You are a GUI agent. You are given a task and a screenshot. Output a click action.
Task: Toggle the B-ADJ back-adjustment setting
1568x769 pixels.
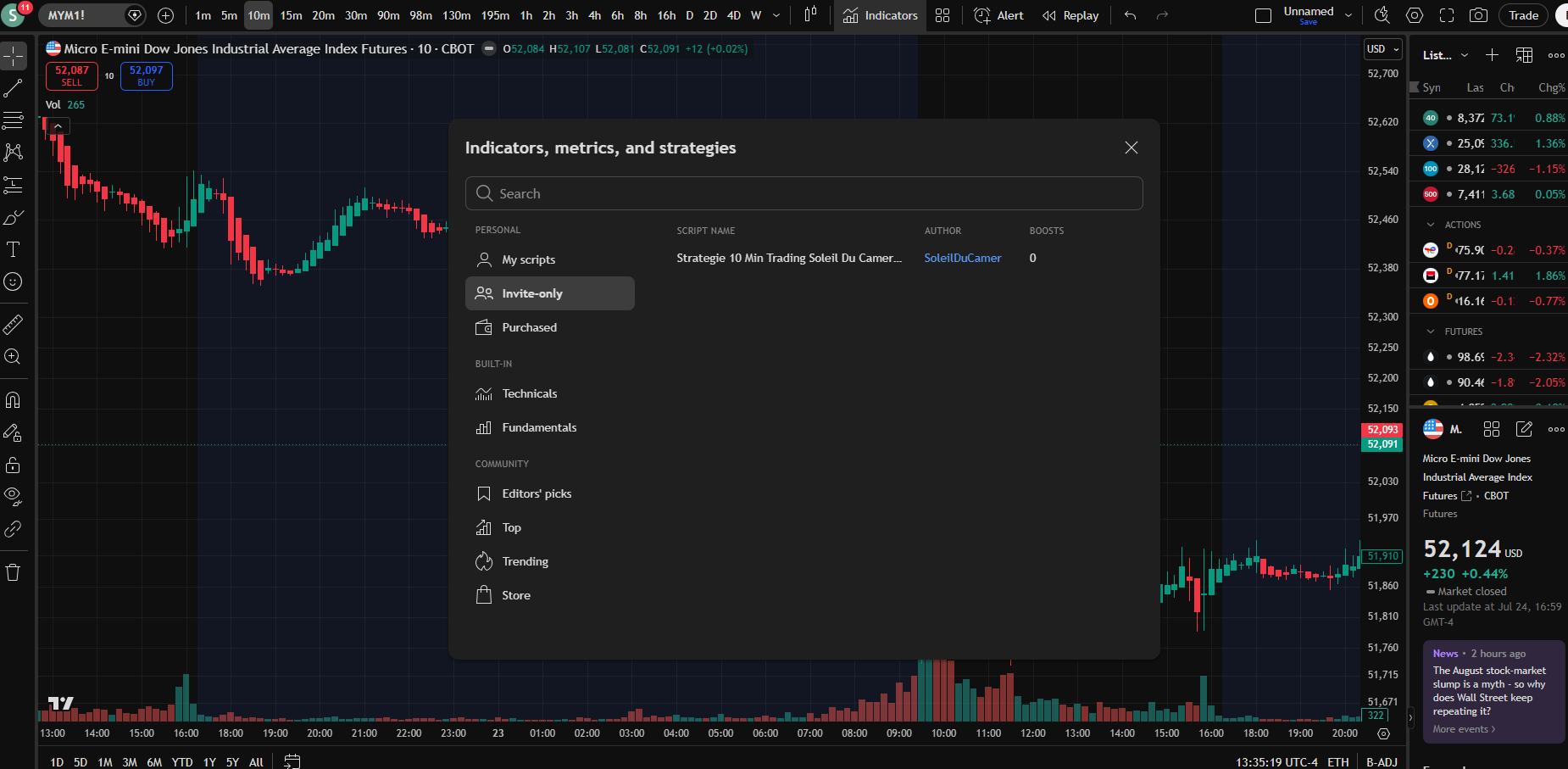pos(1382,761)
